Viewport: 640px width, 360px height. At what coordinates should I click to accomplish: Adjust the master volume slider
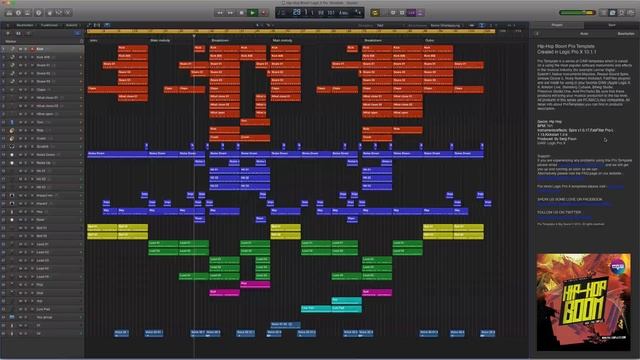[x=578, y=13]
